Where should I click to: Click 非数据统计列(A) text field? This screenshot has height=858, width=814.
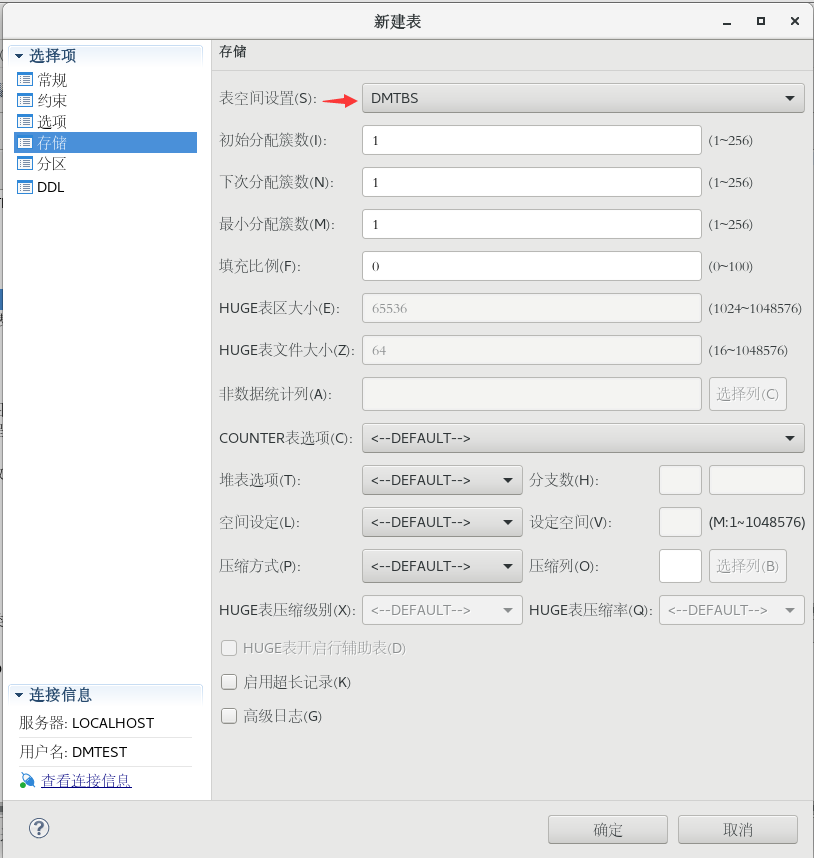(x=532, y=394)
